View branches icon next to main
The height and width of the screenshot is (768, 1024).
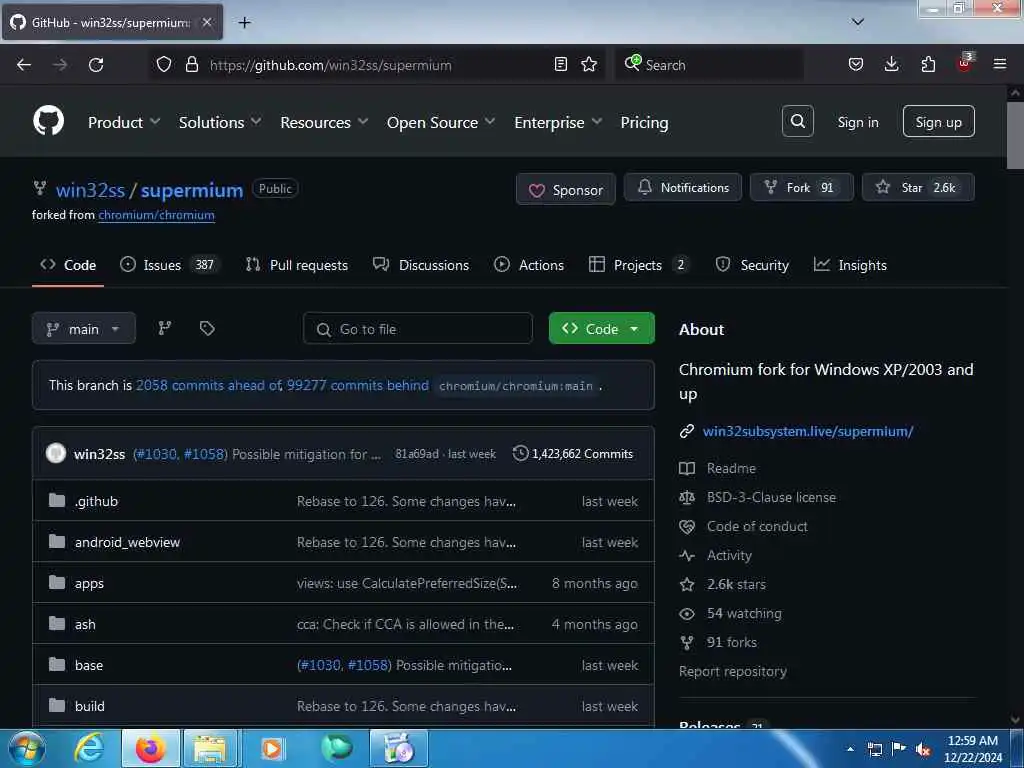pos(165,328)
